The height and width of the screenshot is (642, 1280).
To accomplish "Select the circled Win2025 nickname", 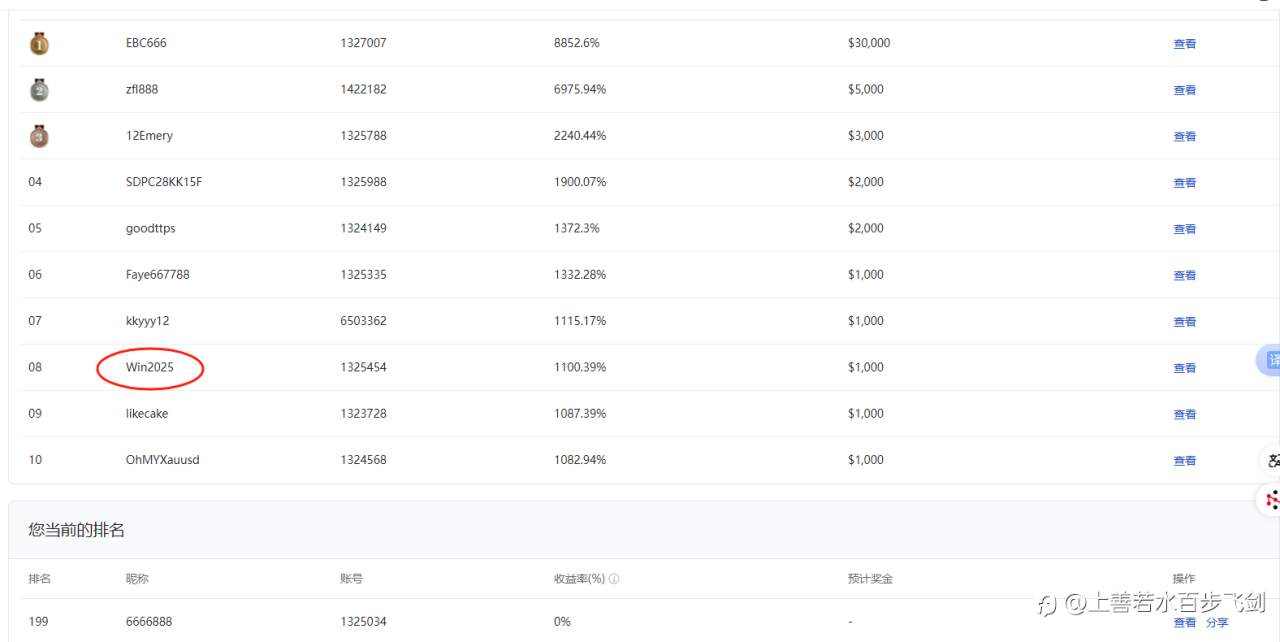I will coord(150,367).
